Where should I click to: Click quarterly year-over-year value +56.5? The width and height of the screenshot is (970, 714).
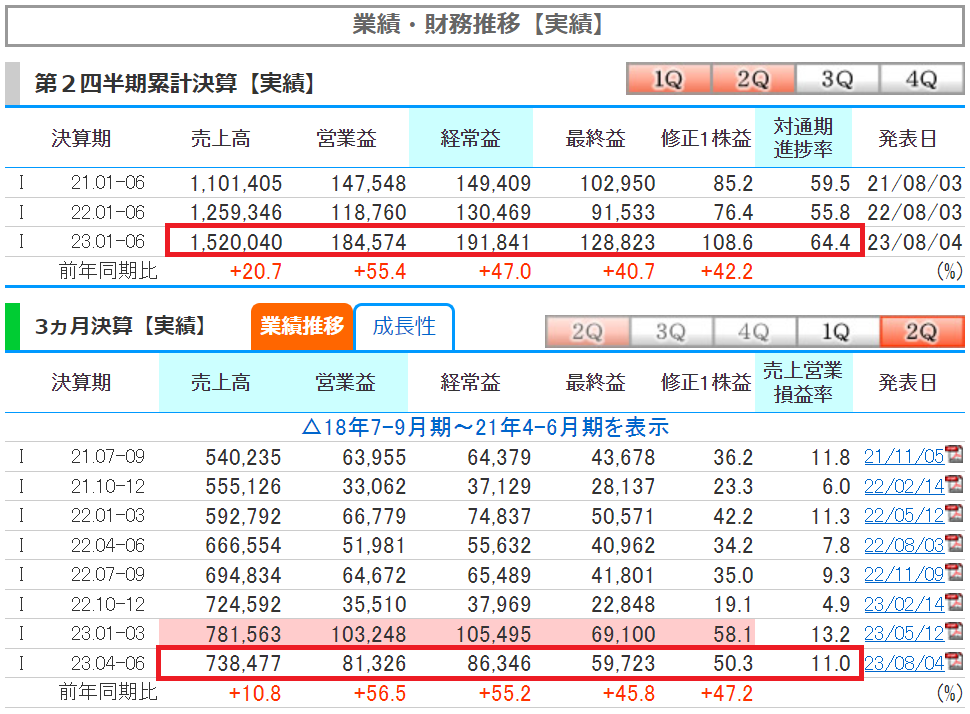point(380,693)
